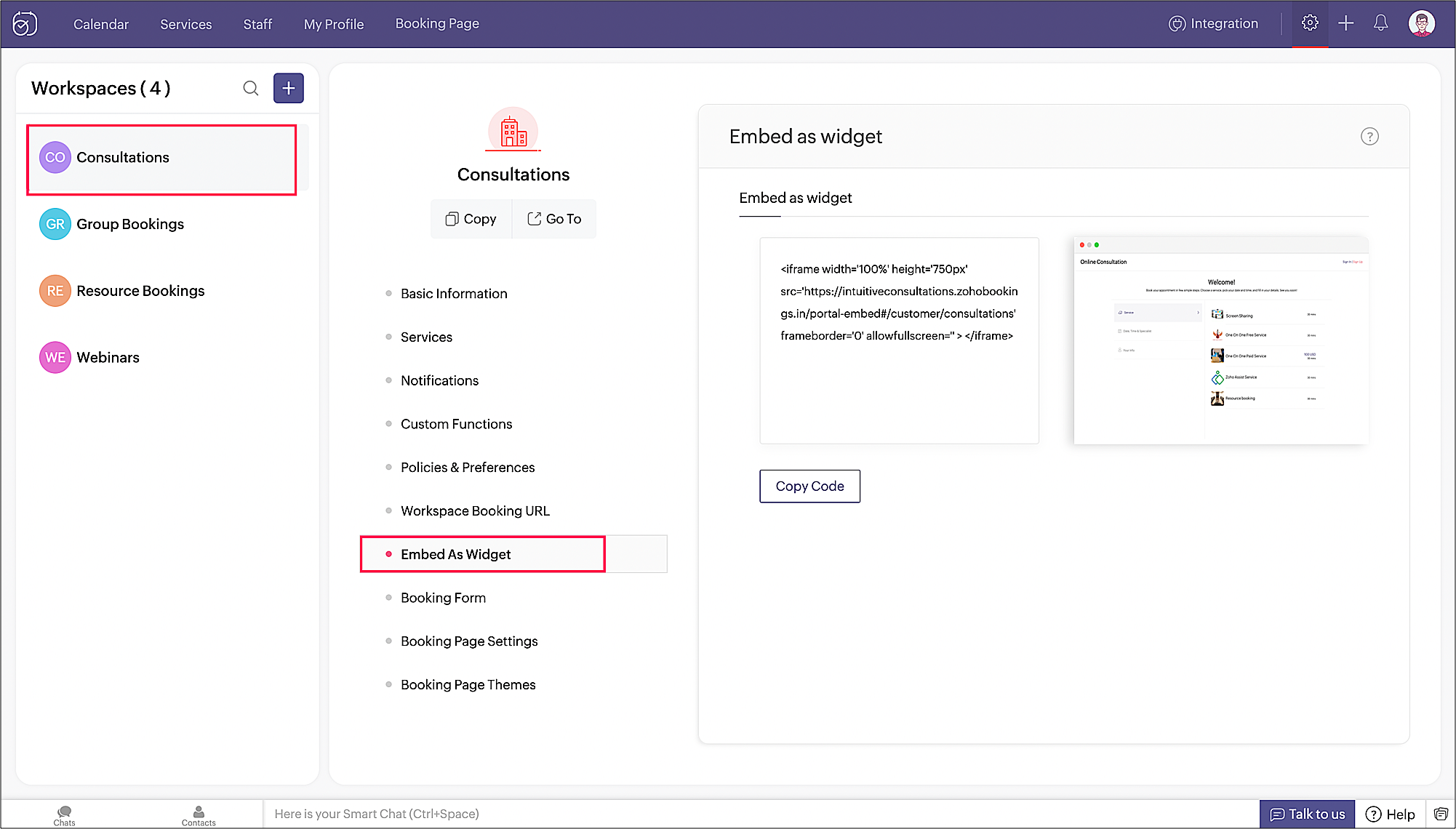Select the Group Bookings workspace

point(130,224)
